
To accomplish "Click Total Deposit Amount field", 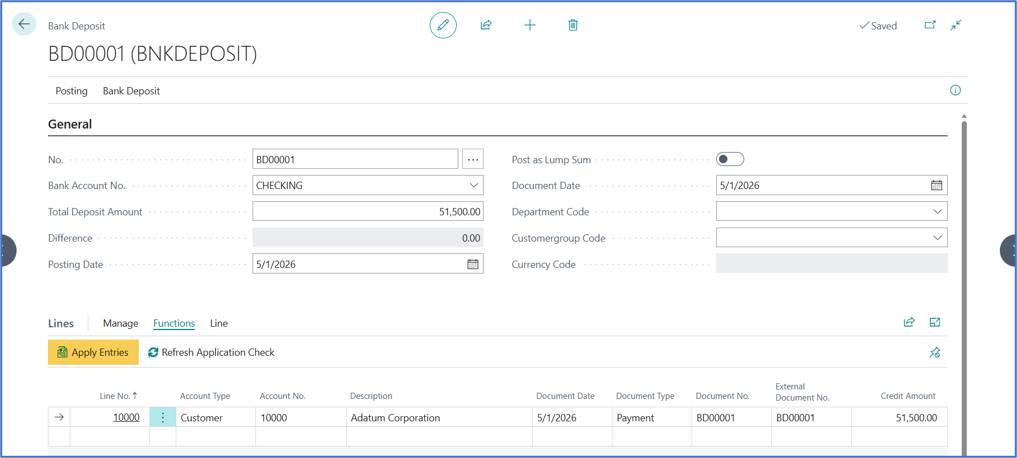I will [368, 211].
